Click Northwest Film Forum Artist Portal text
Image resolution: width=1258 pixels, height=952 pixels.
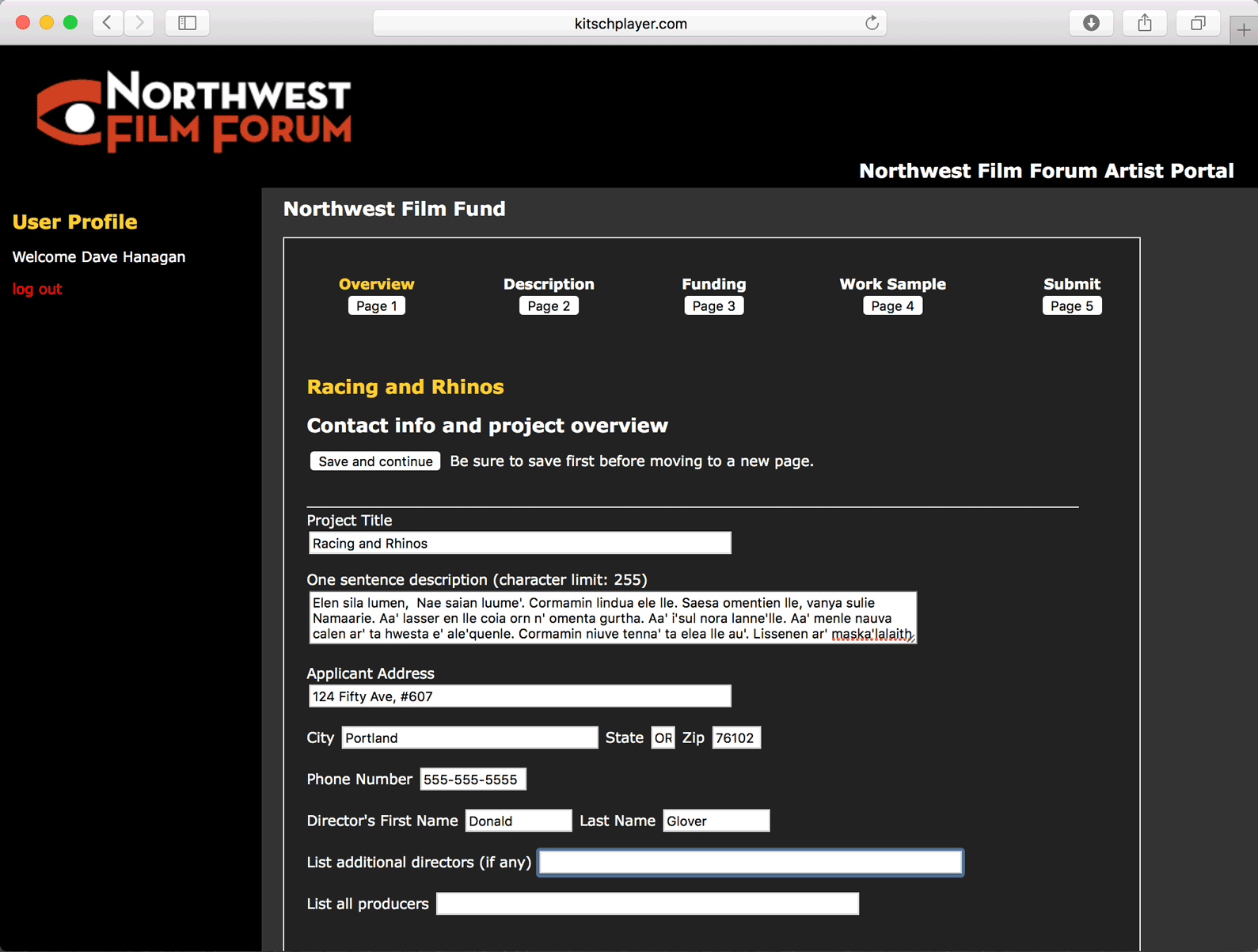pos(1047,171)
